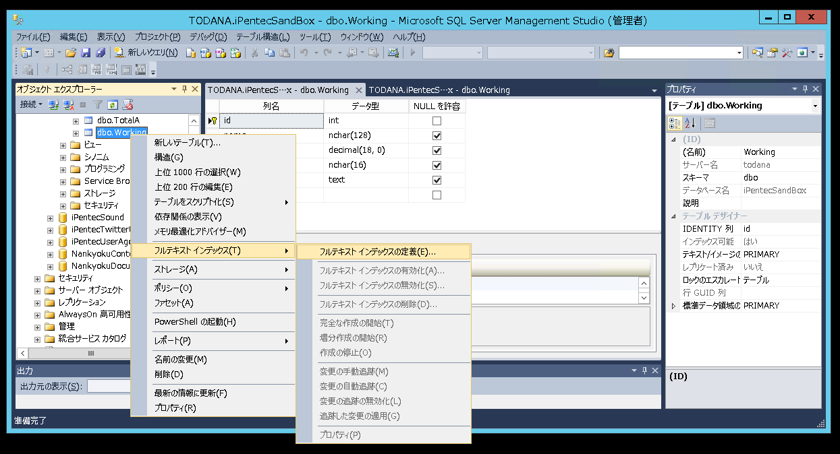
Task: Click the Working value of the (名前) property
Action: 759,152
